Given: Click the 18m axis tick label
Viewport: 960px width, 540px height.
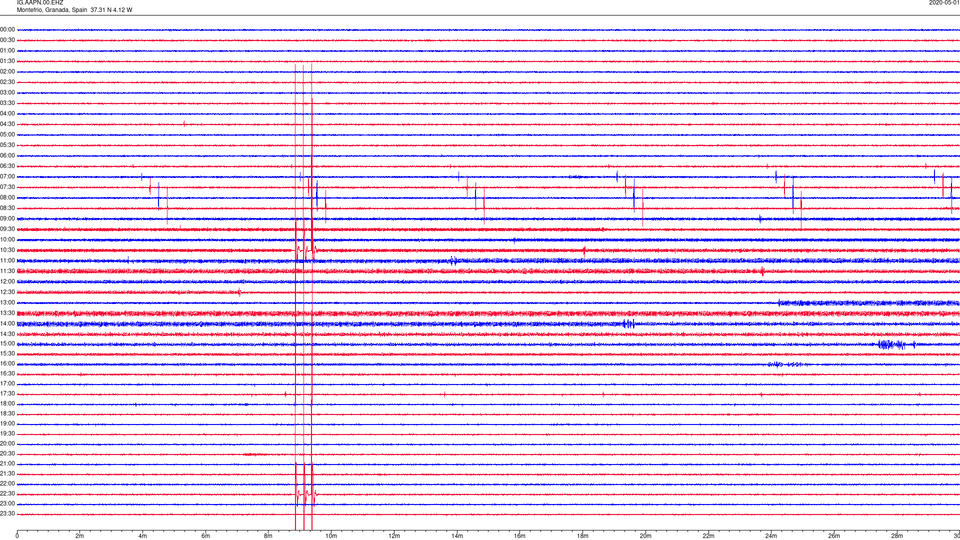Looking at the screenshot, I should [x=583, y=536].
